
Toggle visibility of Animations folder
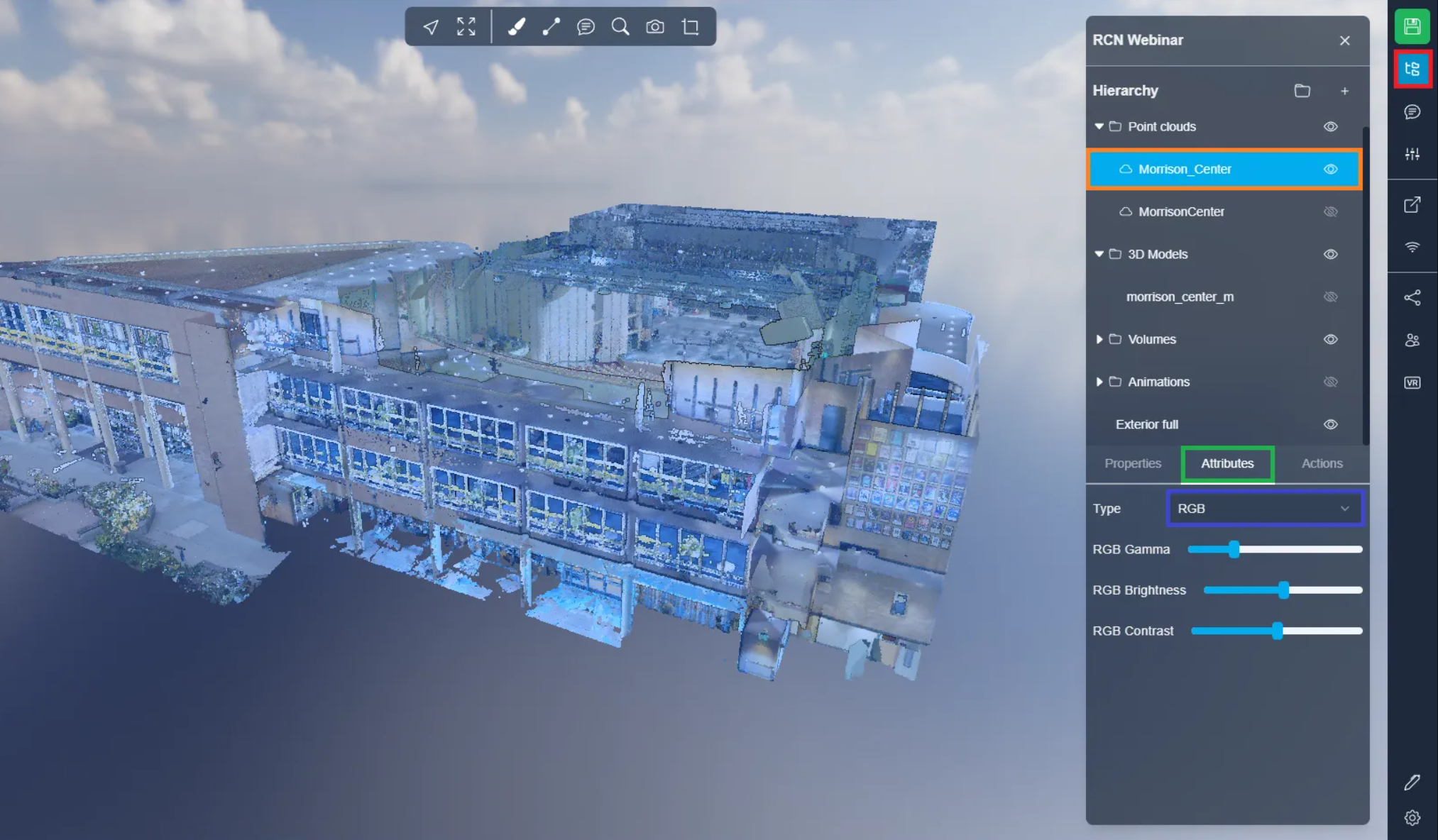coord(1330,382)
